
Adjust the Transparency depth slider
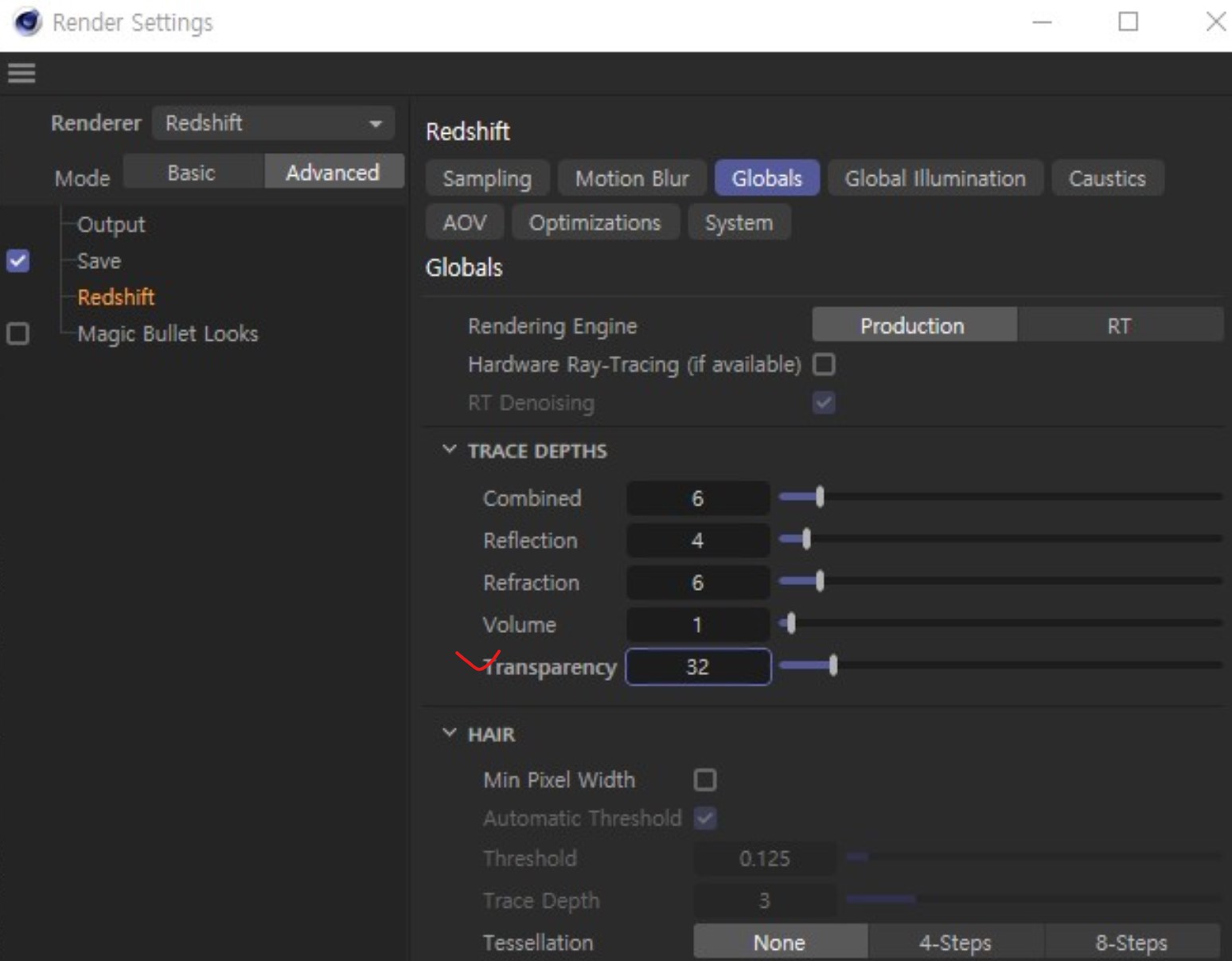click(1000, 666)
